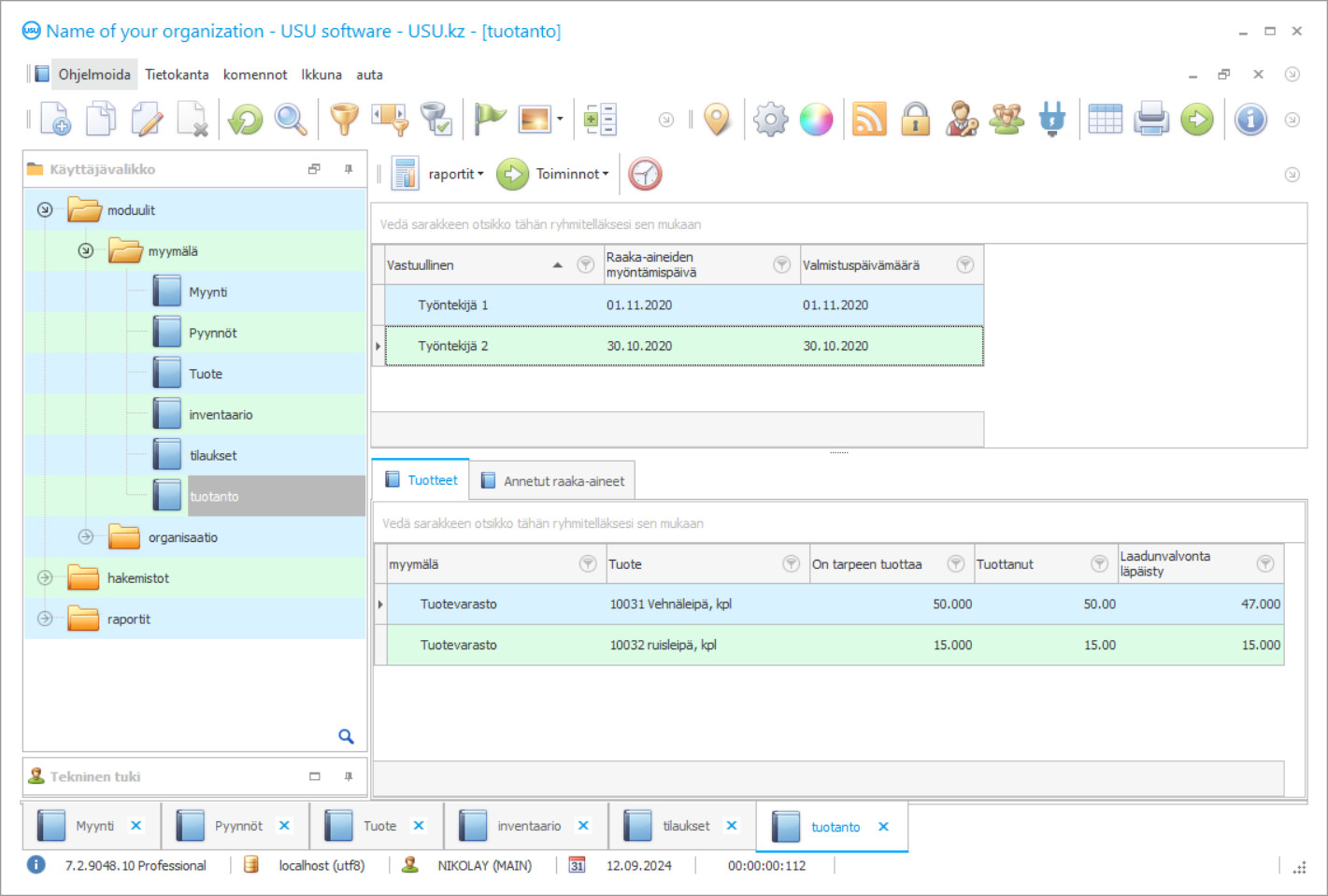1328x896 pixels.
Task: Click the calendar grid toolbar icon
Action: coord(1106,120)
